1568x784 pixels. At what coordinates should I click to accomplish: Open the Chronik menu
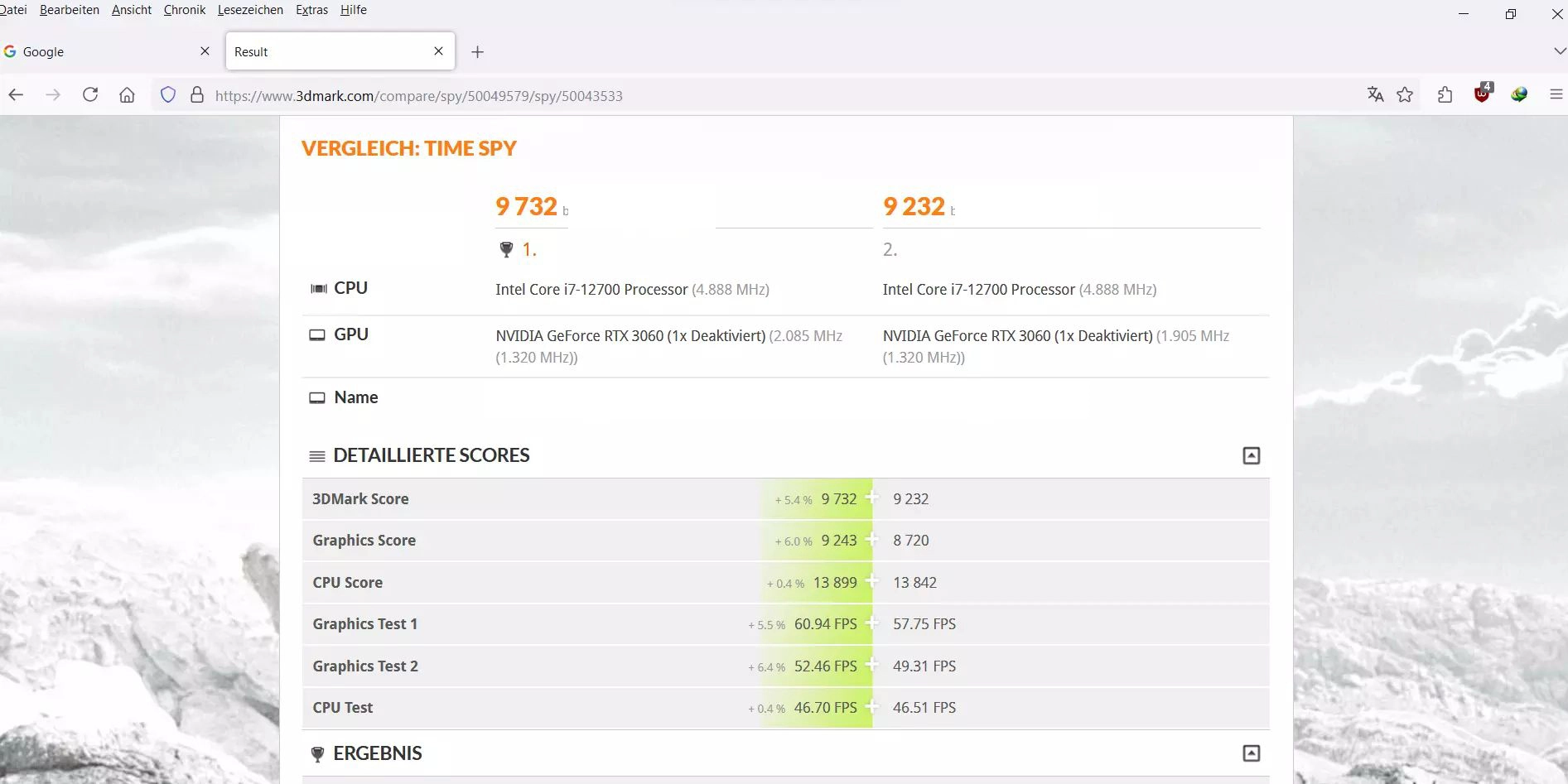click(185, 10)
